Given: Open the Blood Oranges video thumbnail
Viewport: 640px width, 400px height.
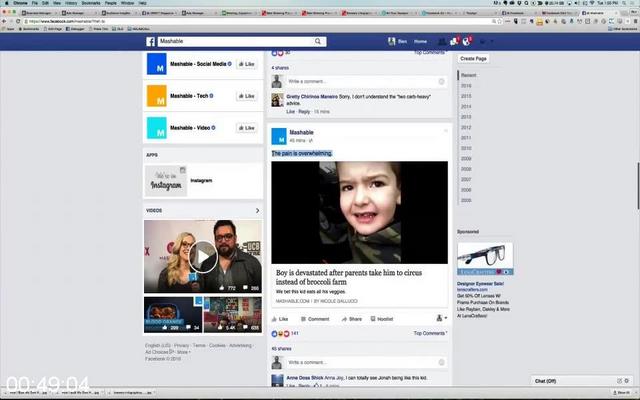Looking at the screenshot, I should click(x=173, y=315).
